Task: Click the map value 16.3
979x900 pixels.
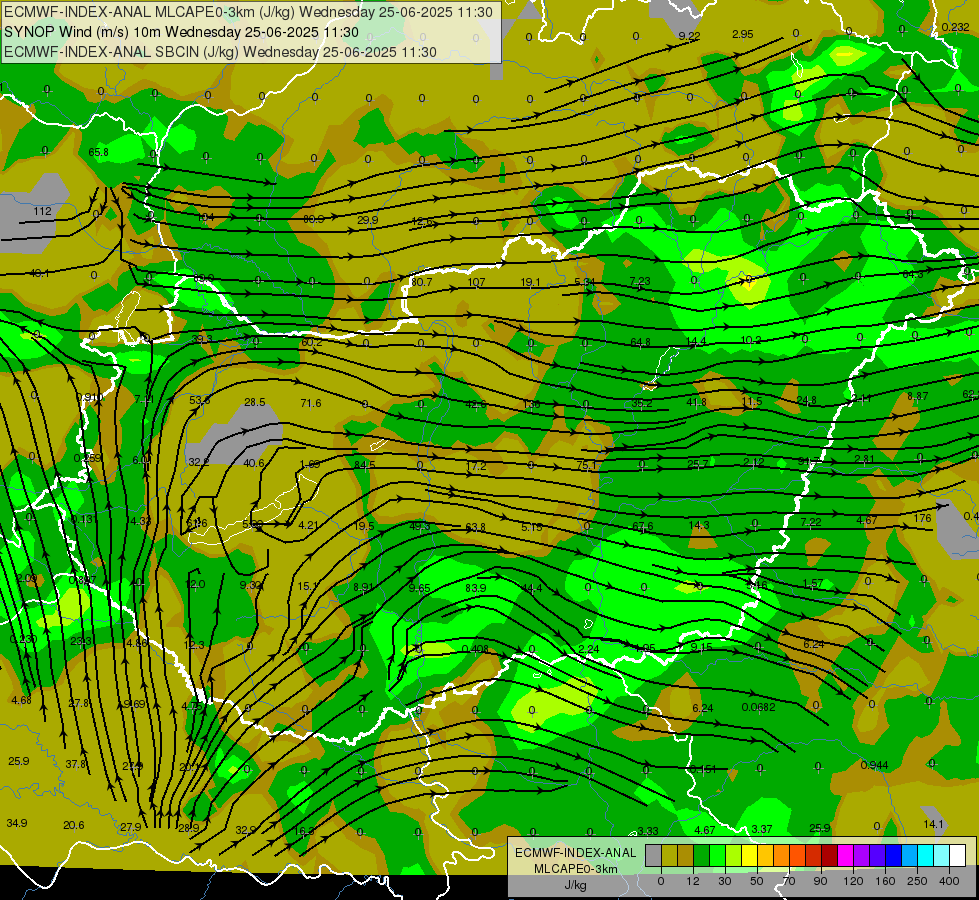Action: point(303,831)
